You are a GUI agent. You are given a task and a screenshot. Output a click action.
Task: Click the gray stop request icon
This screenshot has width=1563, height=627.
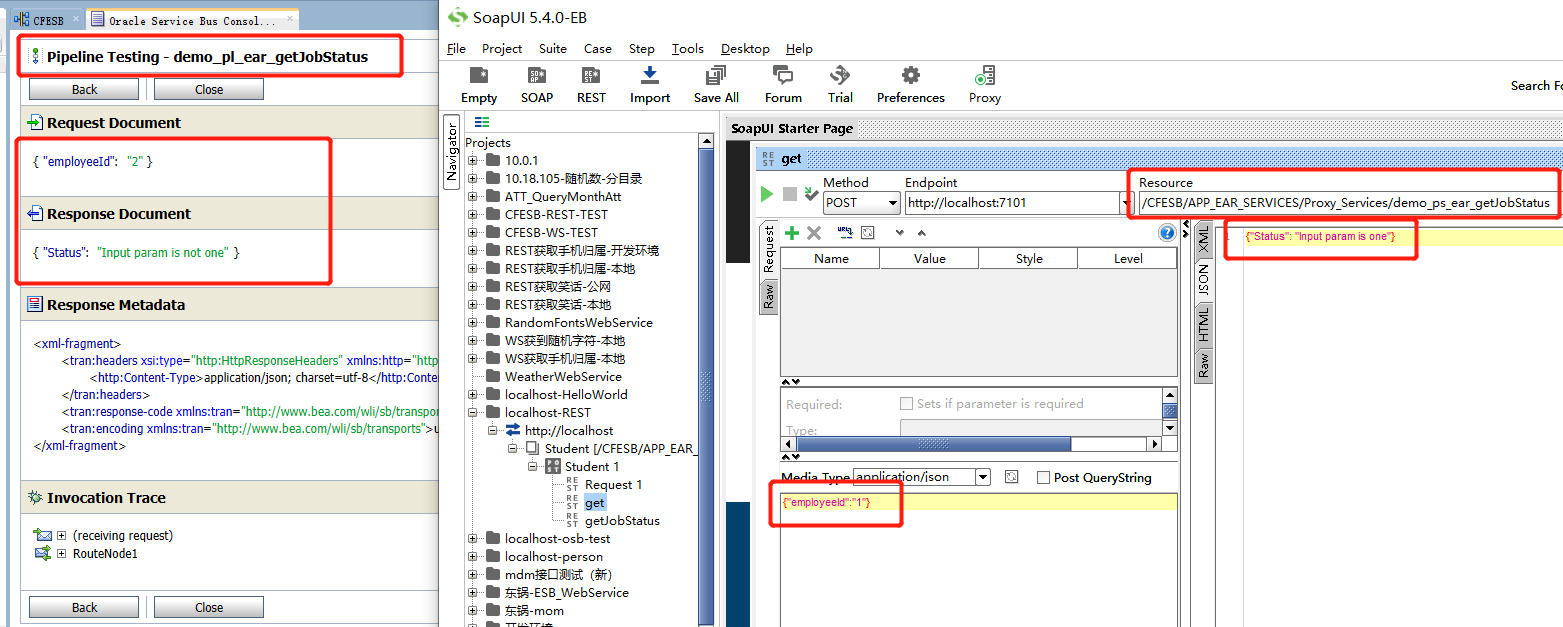(790, 194)
